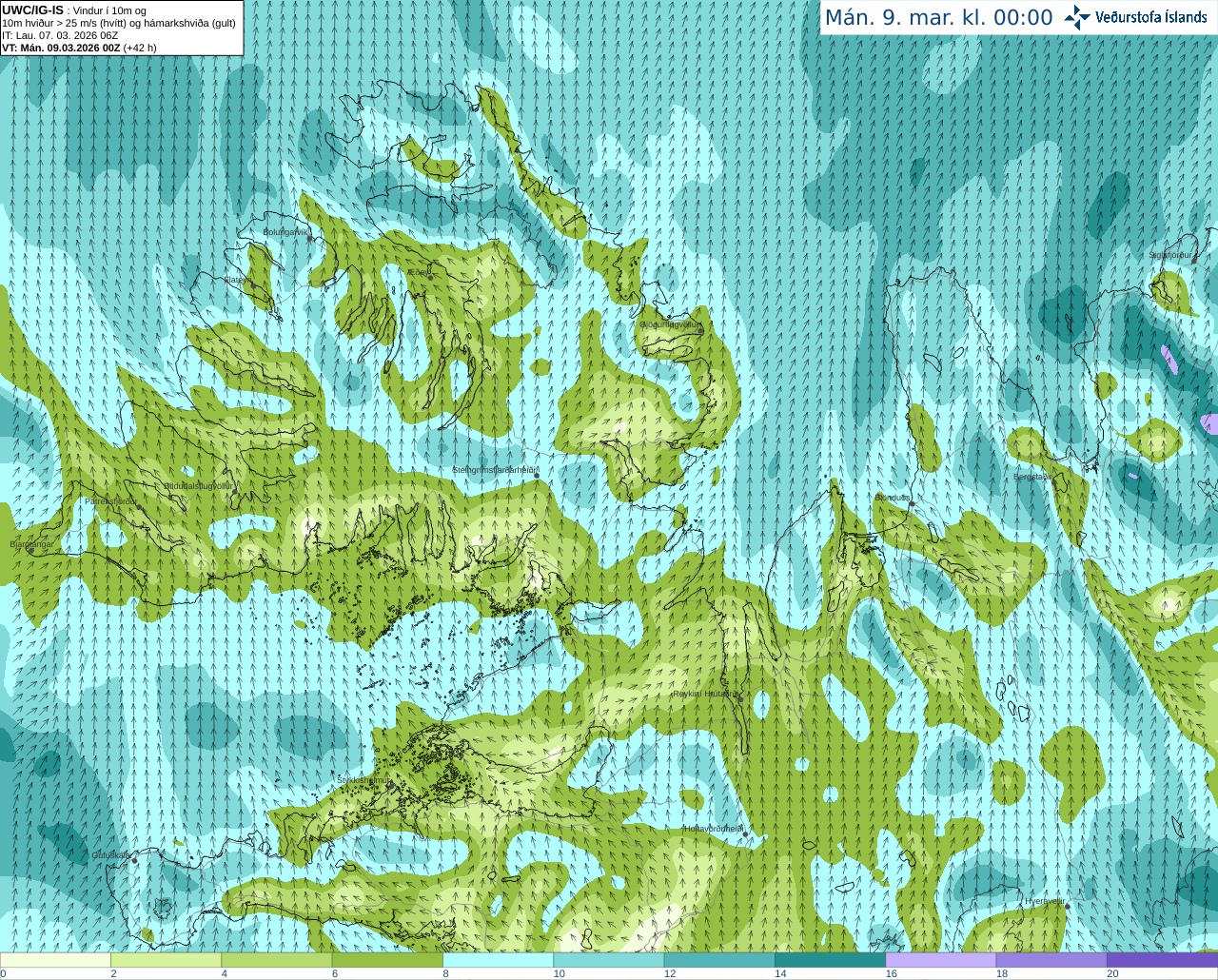Click the Veðurstofa Íslands logo text
This screenshot has width=1218, height=980.
pyautogui.click(x=1151, y=17)
